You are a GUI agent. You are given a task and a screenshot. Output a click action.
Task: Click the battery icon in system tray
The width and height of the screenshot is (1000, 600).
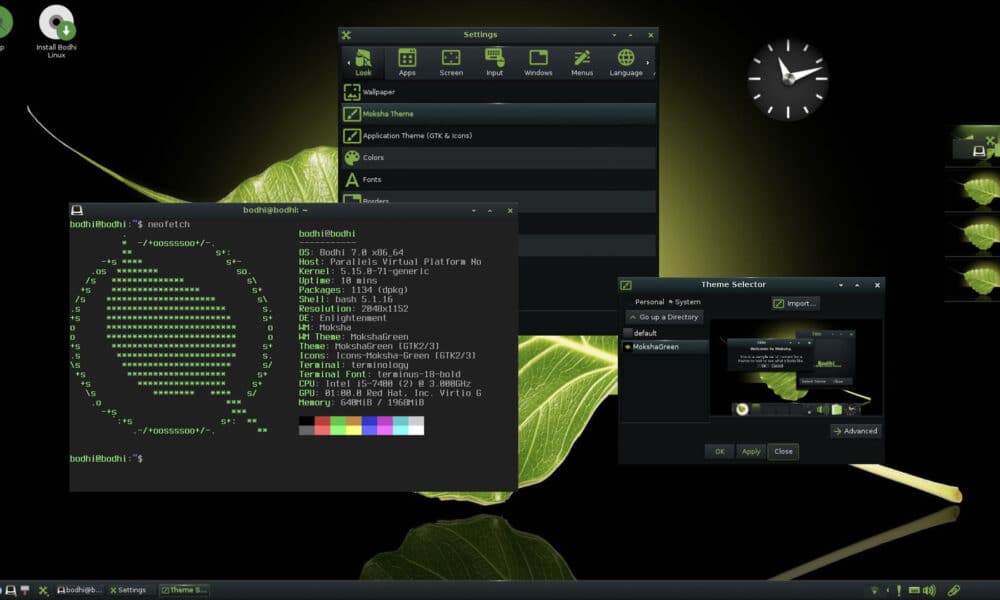[x=914, y=590]
